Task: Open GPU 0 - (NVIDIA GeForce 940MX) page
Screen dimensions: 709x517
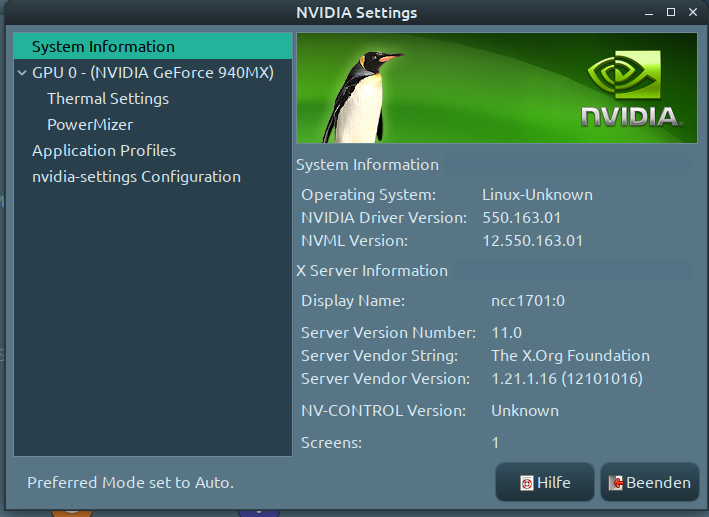Action: tap(153, 72)
